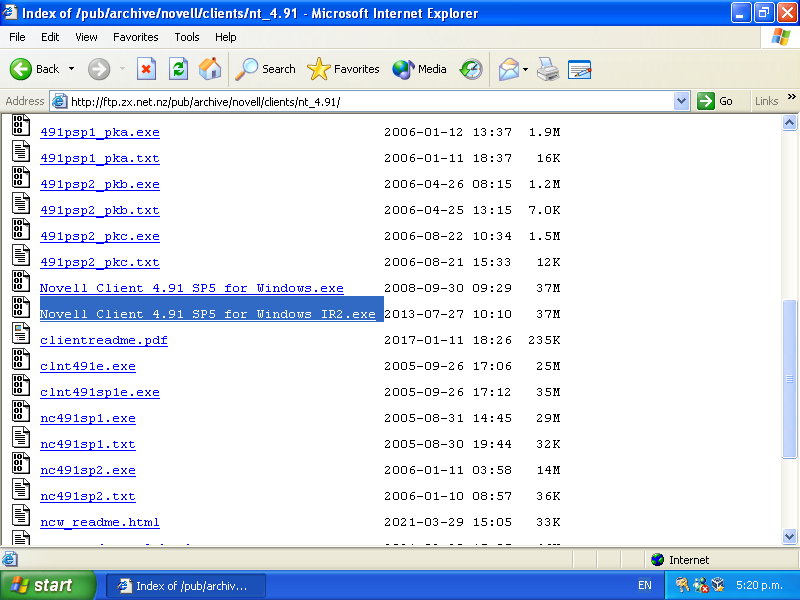The width and height of the screenshot is (800, 600).
Task: Expand the Mail dropdown arrow
Action: [x=525, y=69]
